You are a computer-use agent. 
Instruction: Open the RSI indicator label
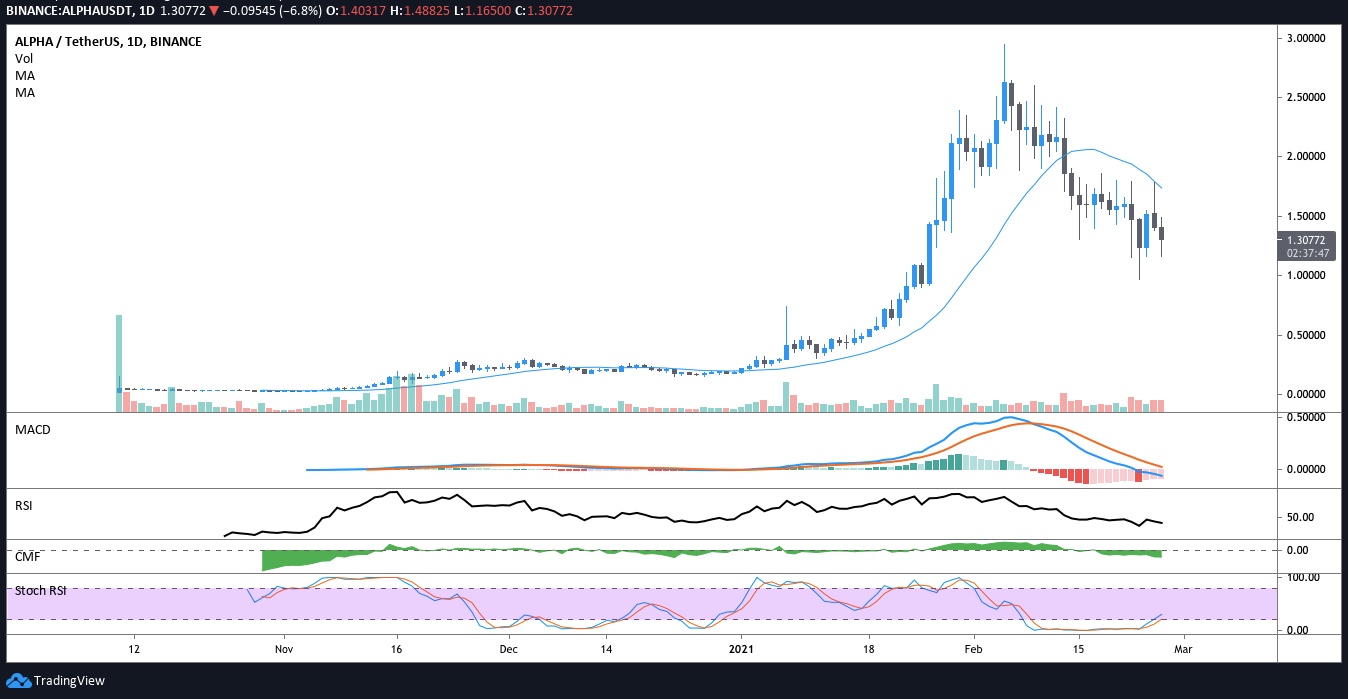tap(25, 506)
